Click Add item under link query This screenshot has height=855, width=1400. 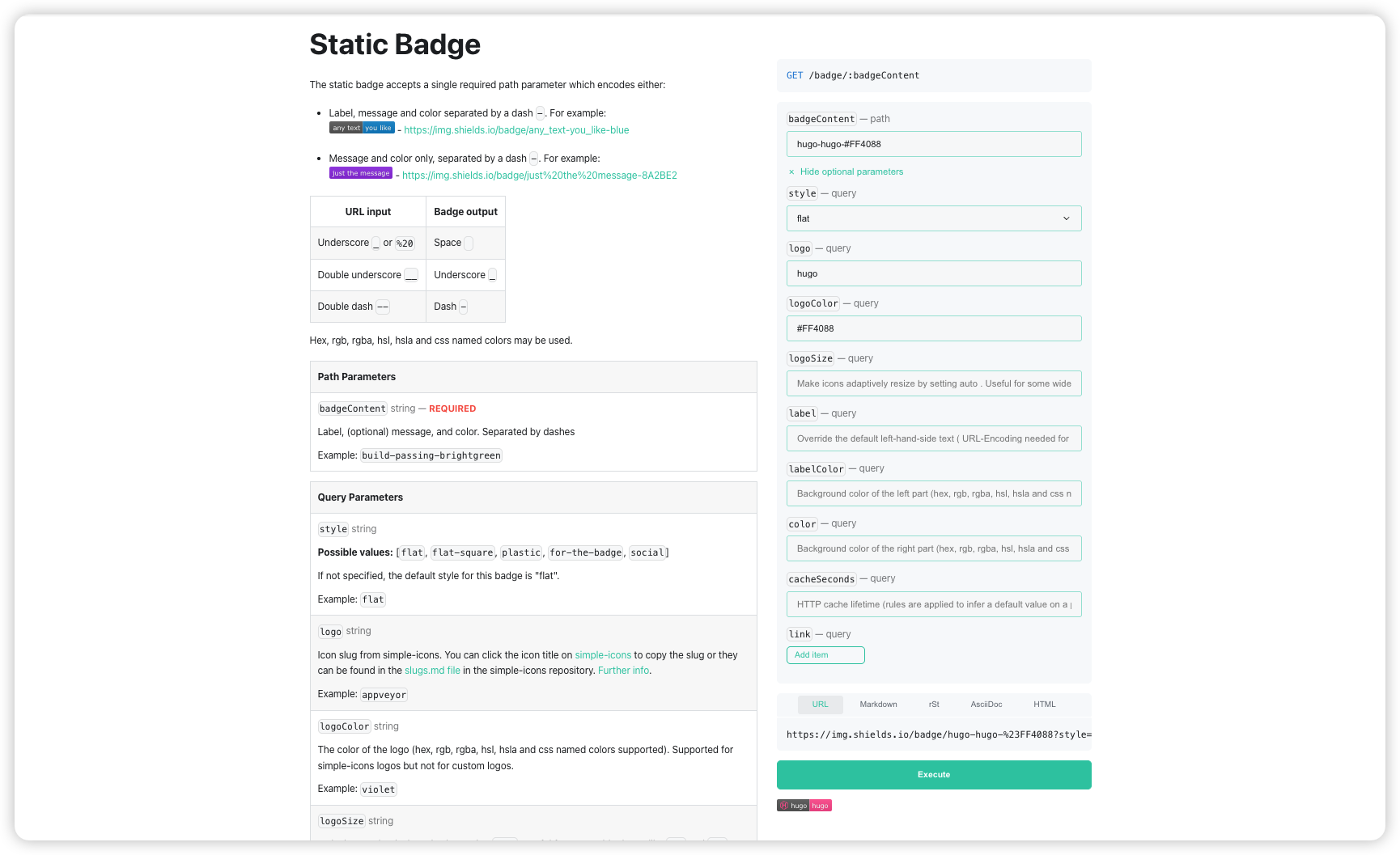pos(825,655)
